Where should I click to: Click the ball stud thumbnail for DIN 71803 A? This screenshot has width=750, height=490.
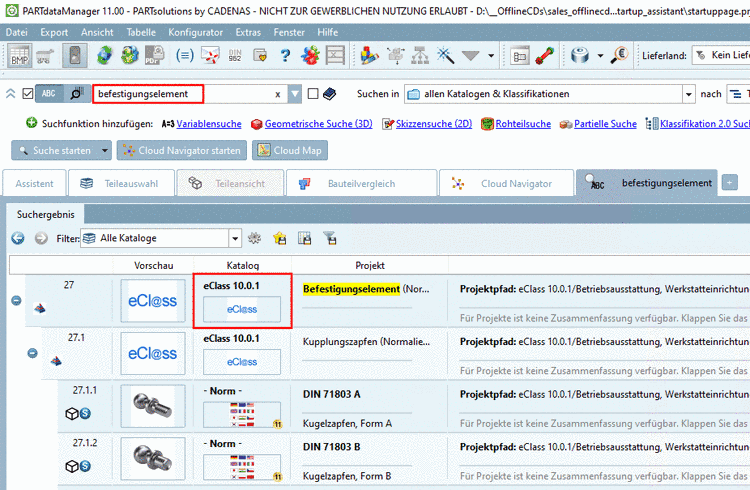[x=153, y=406]
